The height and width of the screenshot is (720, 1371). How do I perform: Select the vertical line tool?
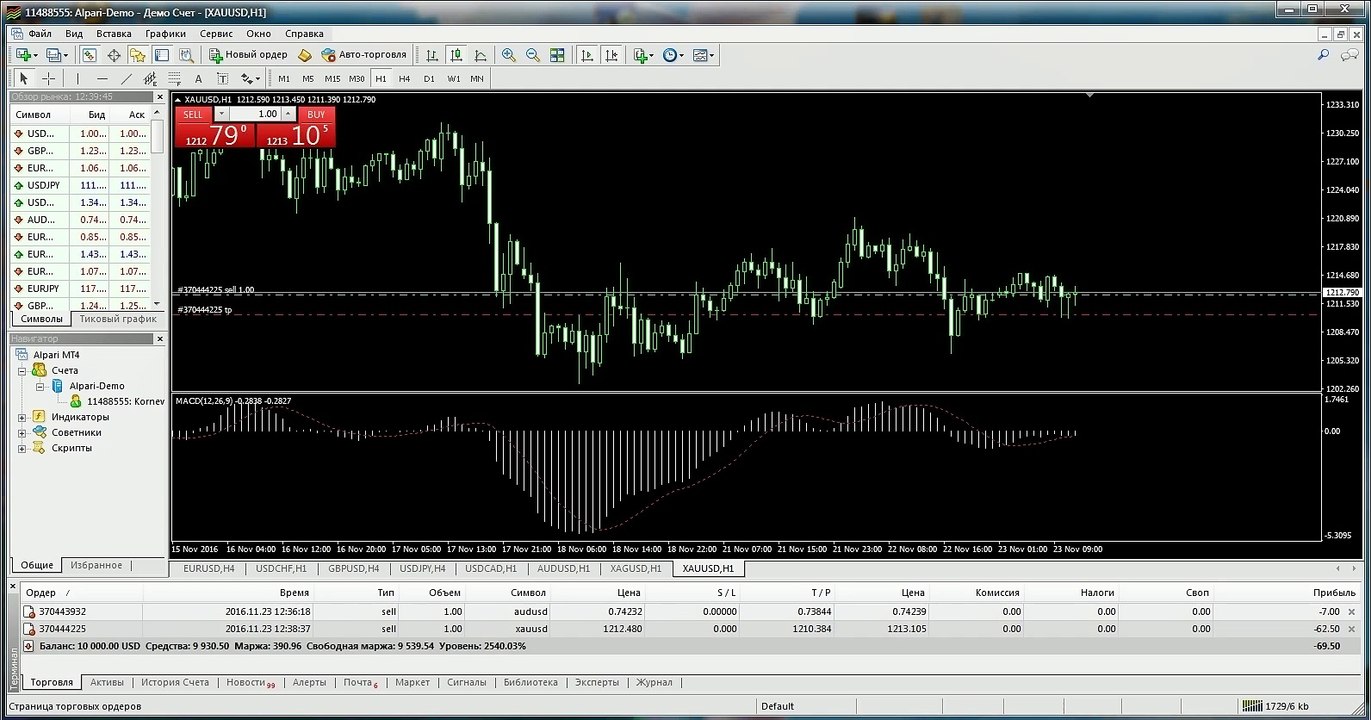[x=78, y=78]
